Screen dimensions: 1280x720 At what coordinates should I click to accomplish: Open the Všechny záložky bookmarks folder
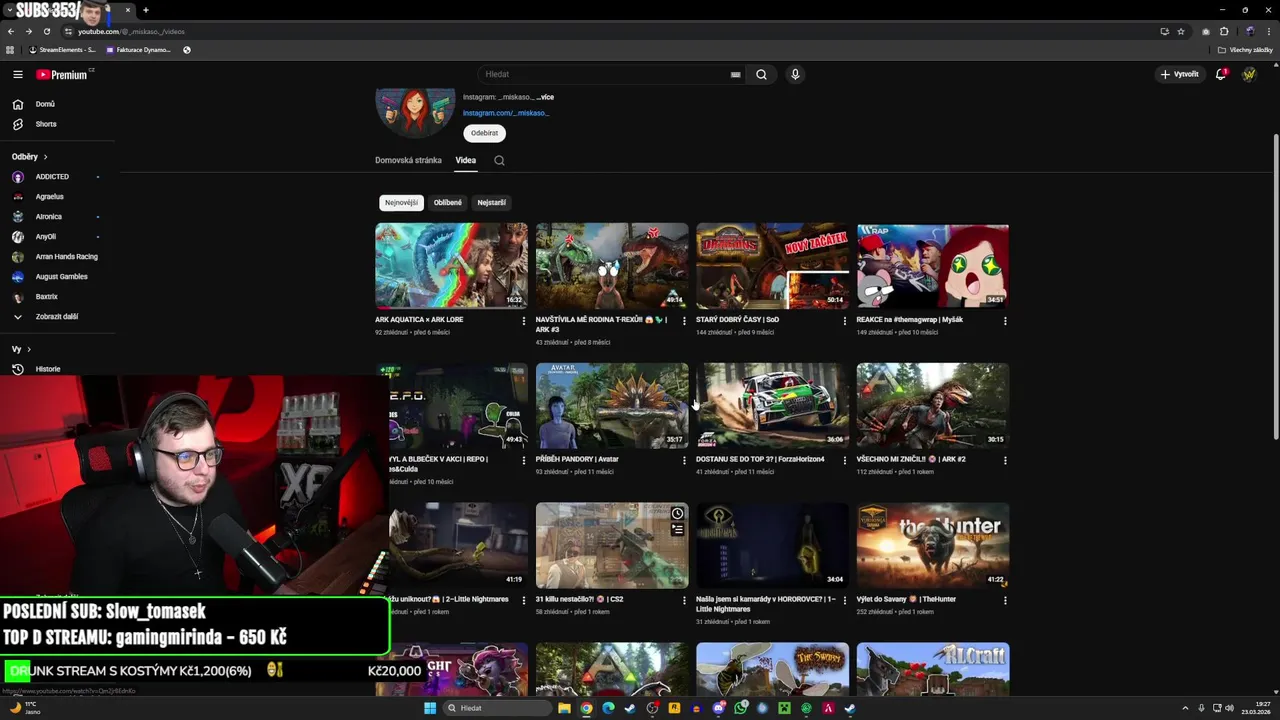tap(1245, 50)
